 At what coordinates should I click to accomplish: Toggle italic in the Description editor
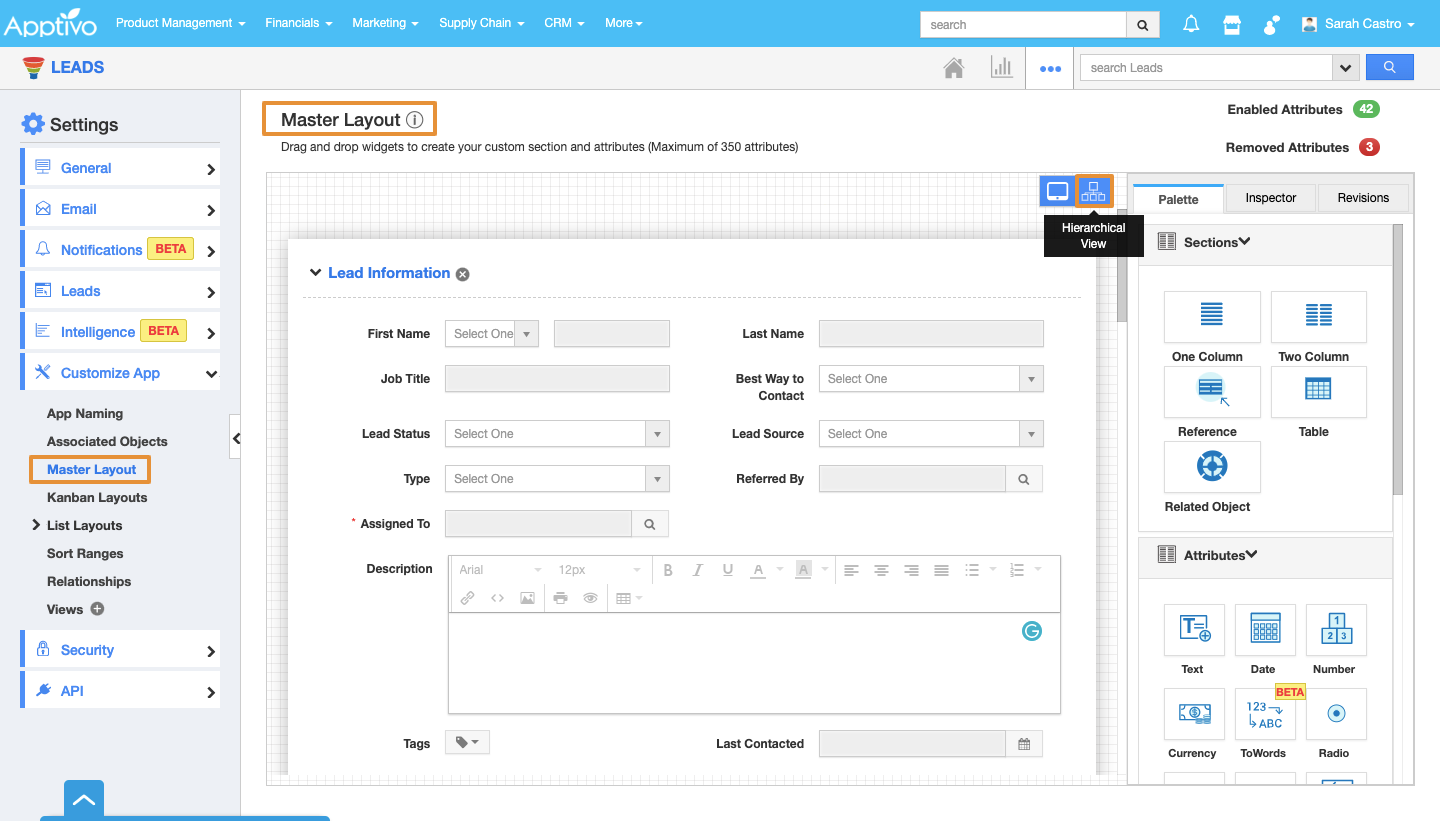[698, 570]
